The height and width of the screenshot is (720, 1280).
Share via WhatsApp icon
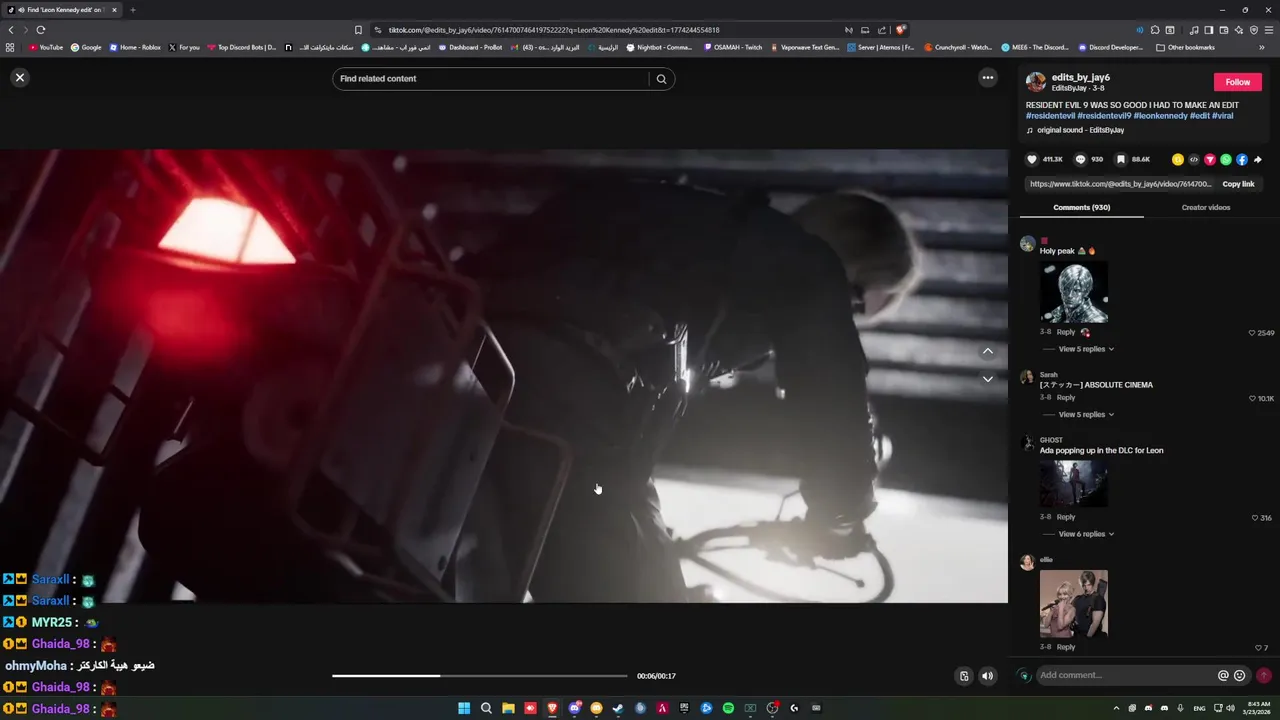(1225, 159)
